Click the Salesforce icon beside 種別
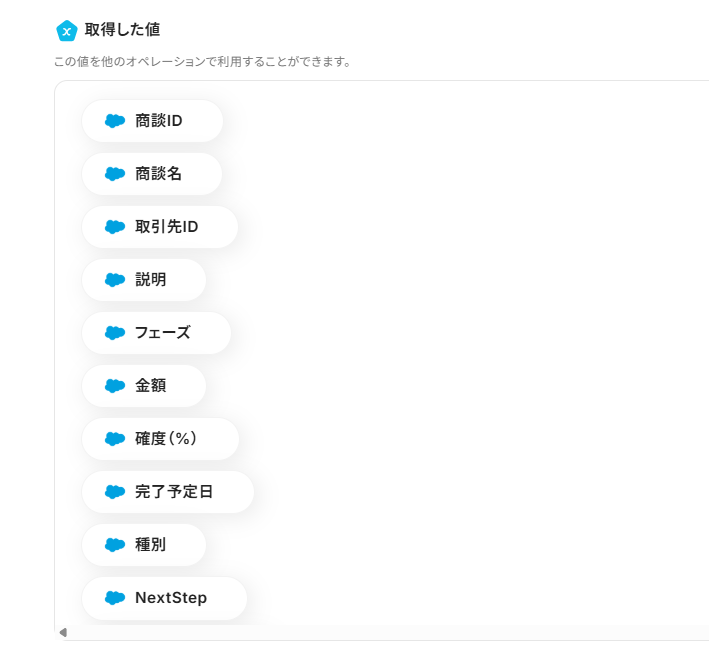 pyautogui.click(x=115, y=545)
